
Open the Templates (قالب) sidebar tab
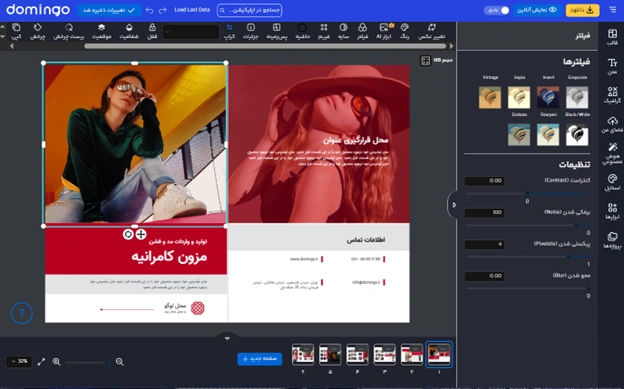612,37
